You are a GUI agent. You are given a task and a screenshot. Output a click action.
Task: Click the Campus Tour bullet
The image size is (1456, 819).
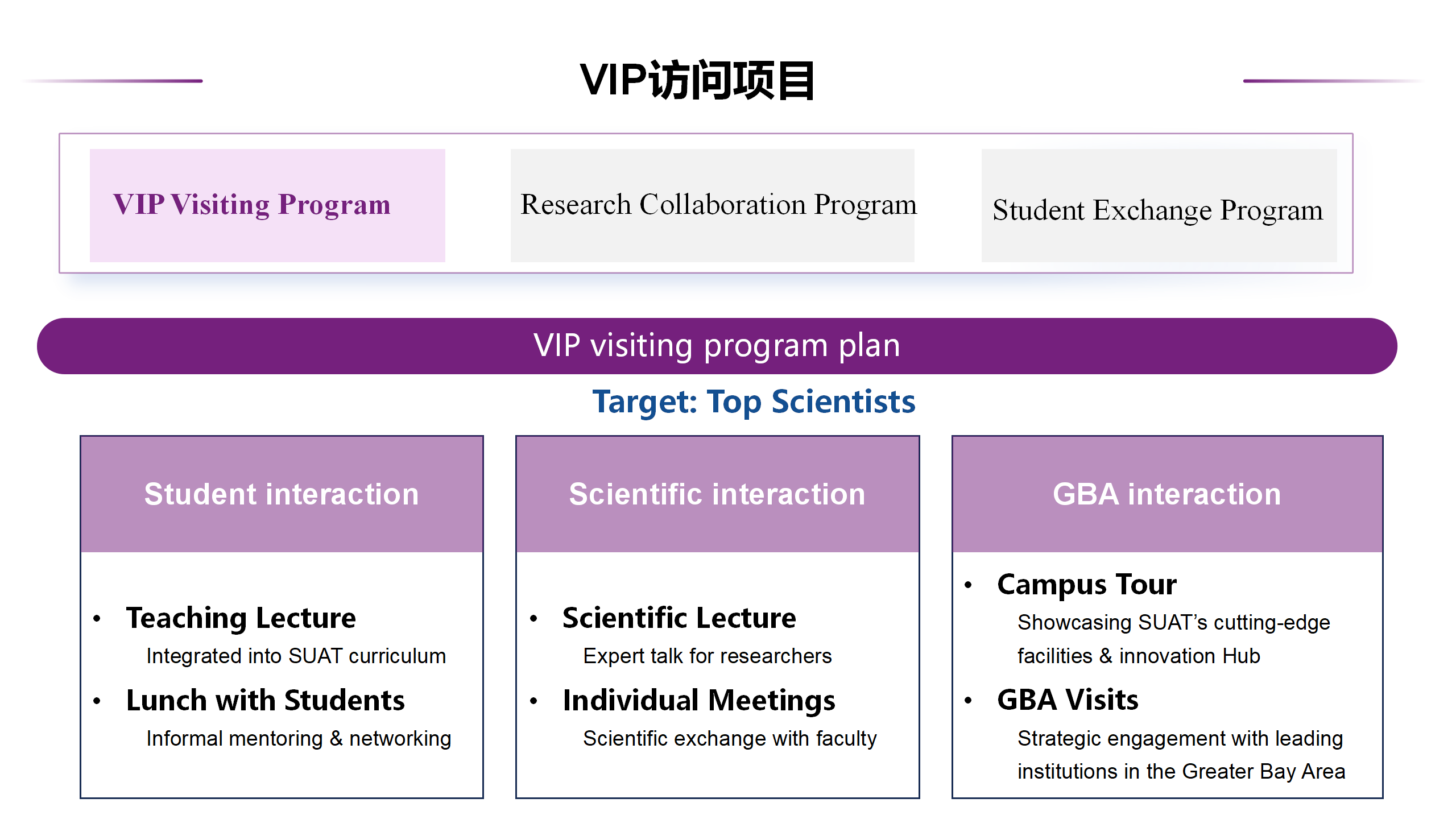coord(1087,585)
